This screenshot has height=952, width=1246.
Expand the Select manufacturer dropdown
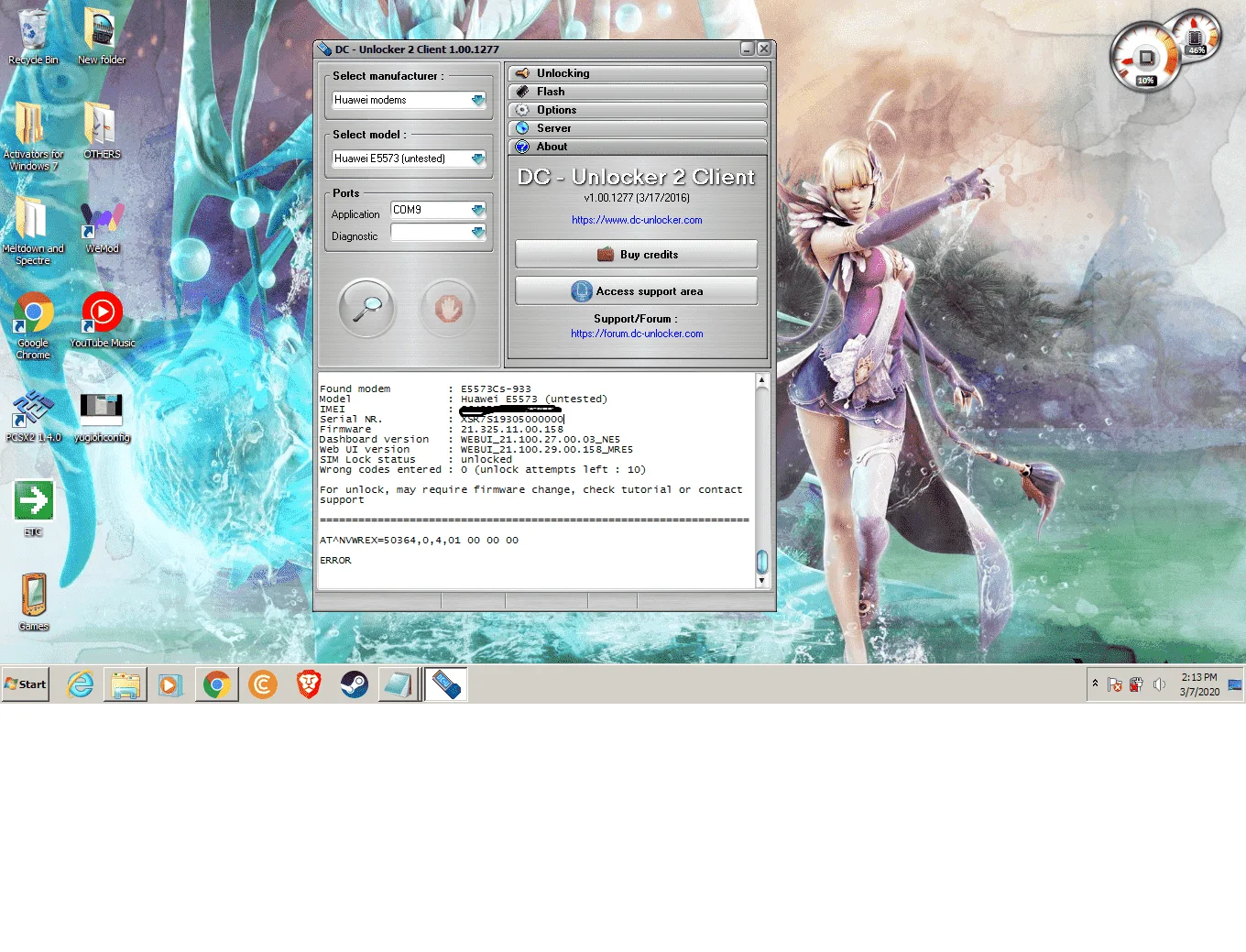[x=478, y=100]
